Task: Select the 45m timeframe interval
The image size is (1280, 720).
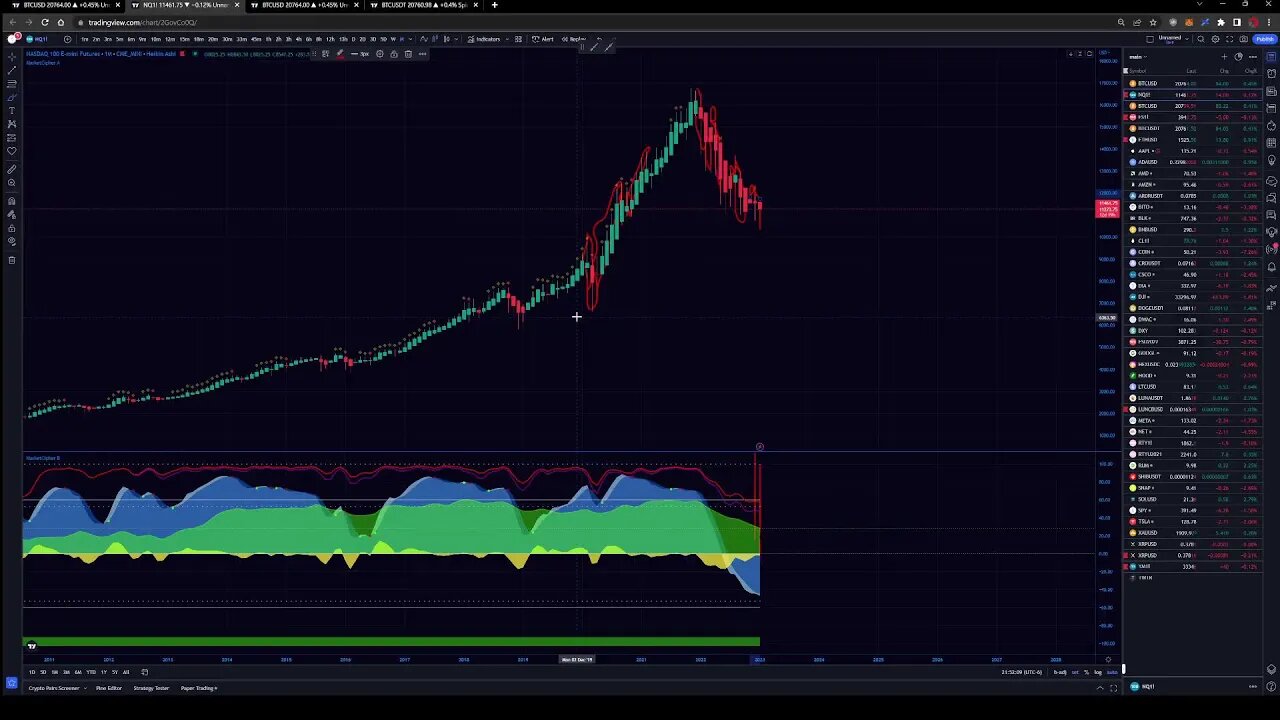Action: 256,39
